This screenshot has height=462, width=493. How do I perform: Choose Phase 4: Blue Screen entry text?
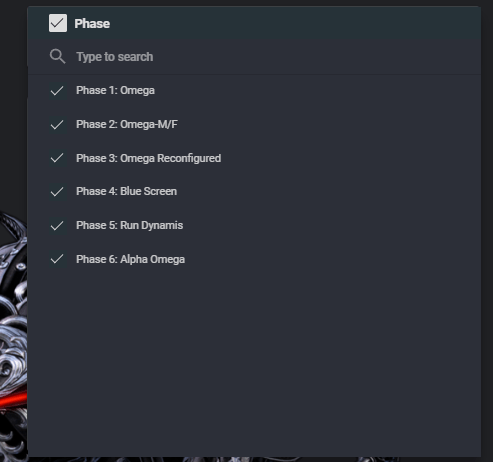click(126, 191)
